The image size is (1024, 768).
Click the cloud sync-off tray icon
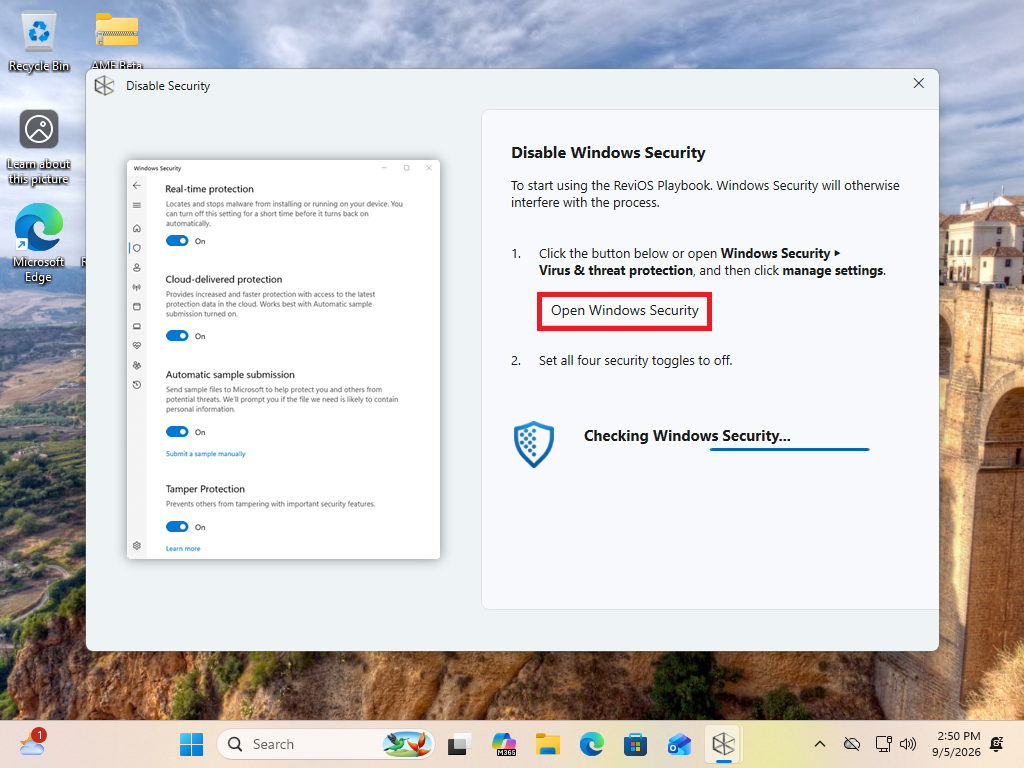[852, 744]
